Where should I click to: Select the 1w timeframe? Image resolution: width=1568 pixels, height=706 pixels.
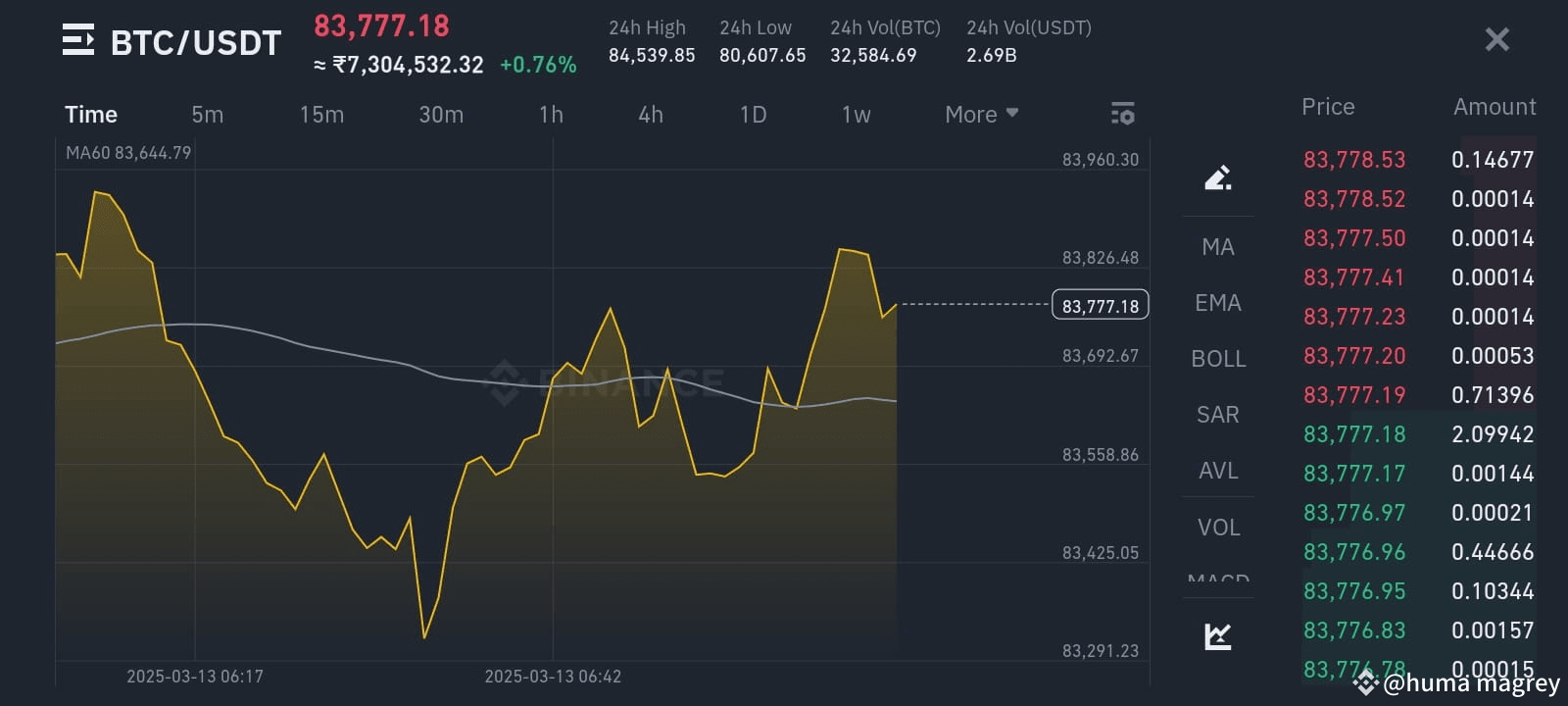click(x=856, y=114)
